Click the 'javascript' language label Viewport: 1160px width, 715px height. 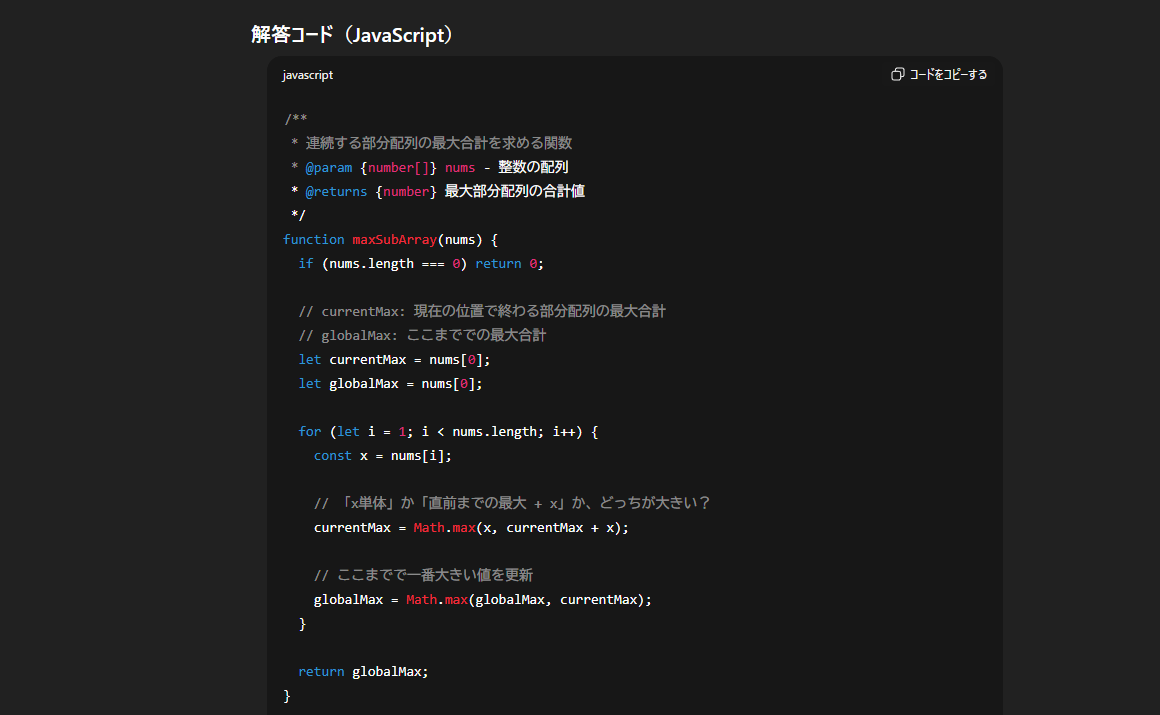coord(308,75)
